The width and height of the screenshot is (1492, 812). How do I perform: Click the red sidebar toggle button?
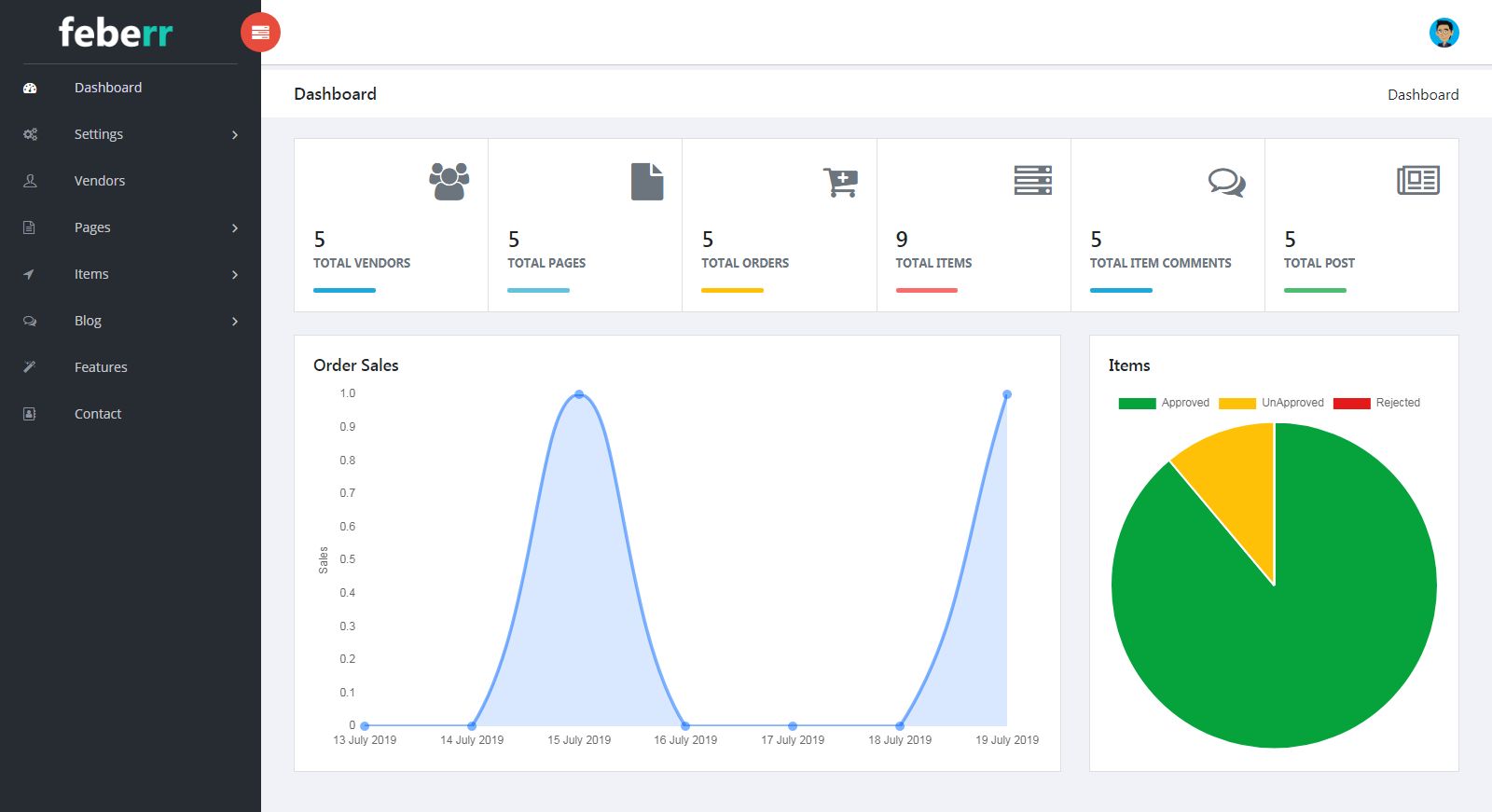[260, 33]
